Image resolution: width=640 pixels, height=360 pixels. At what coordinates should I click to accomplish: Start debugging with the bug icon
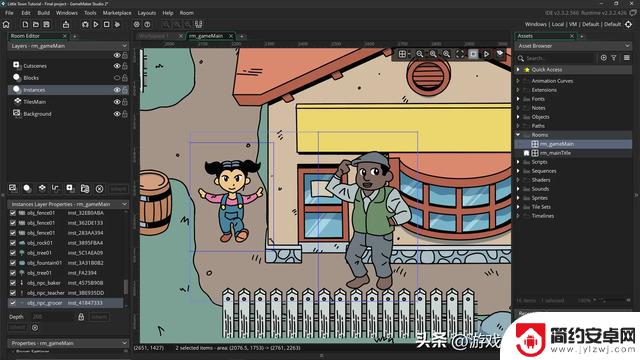click(x=85, y=24)
